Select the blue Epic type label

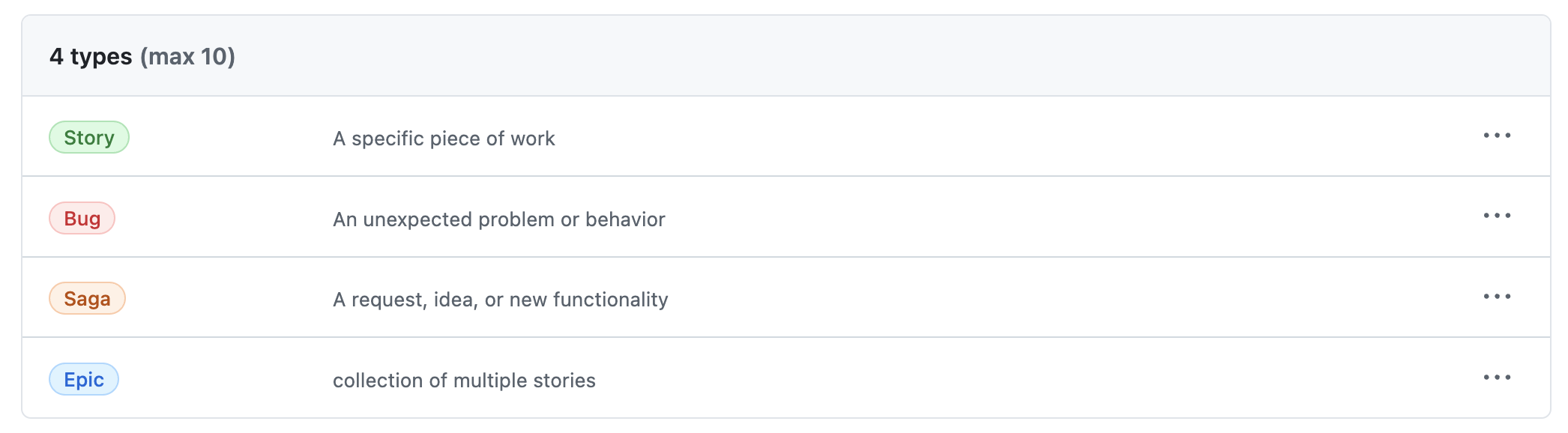(x=85, y=379)
